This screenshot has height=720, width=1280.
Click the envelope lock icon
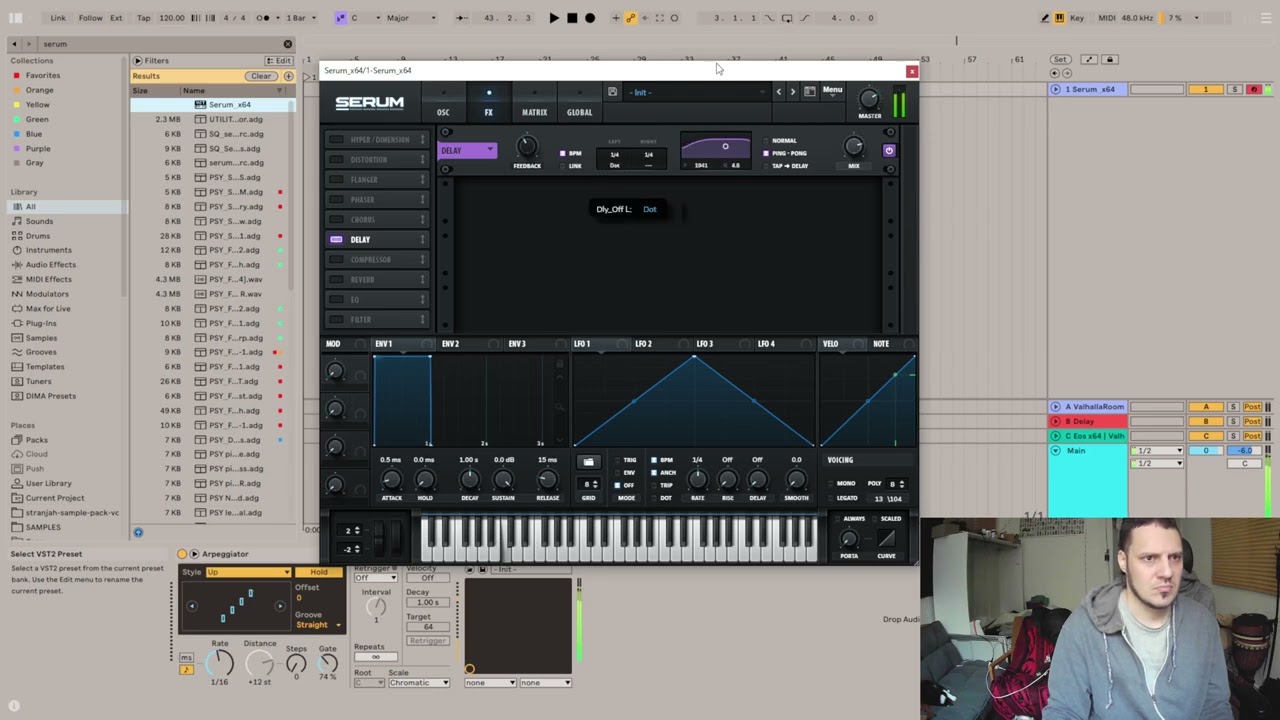click(x=560, y=363)
